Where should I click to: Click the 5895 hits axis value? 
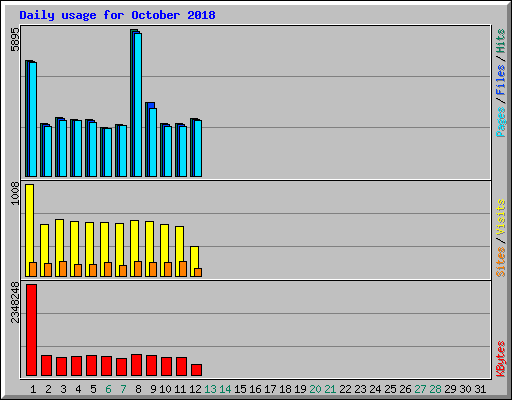(15, 40)
